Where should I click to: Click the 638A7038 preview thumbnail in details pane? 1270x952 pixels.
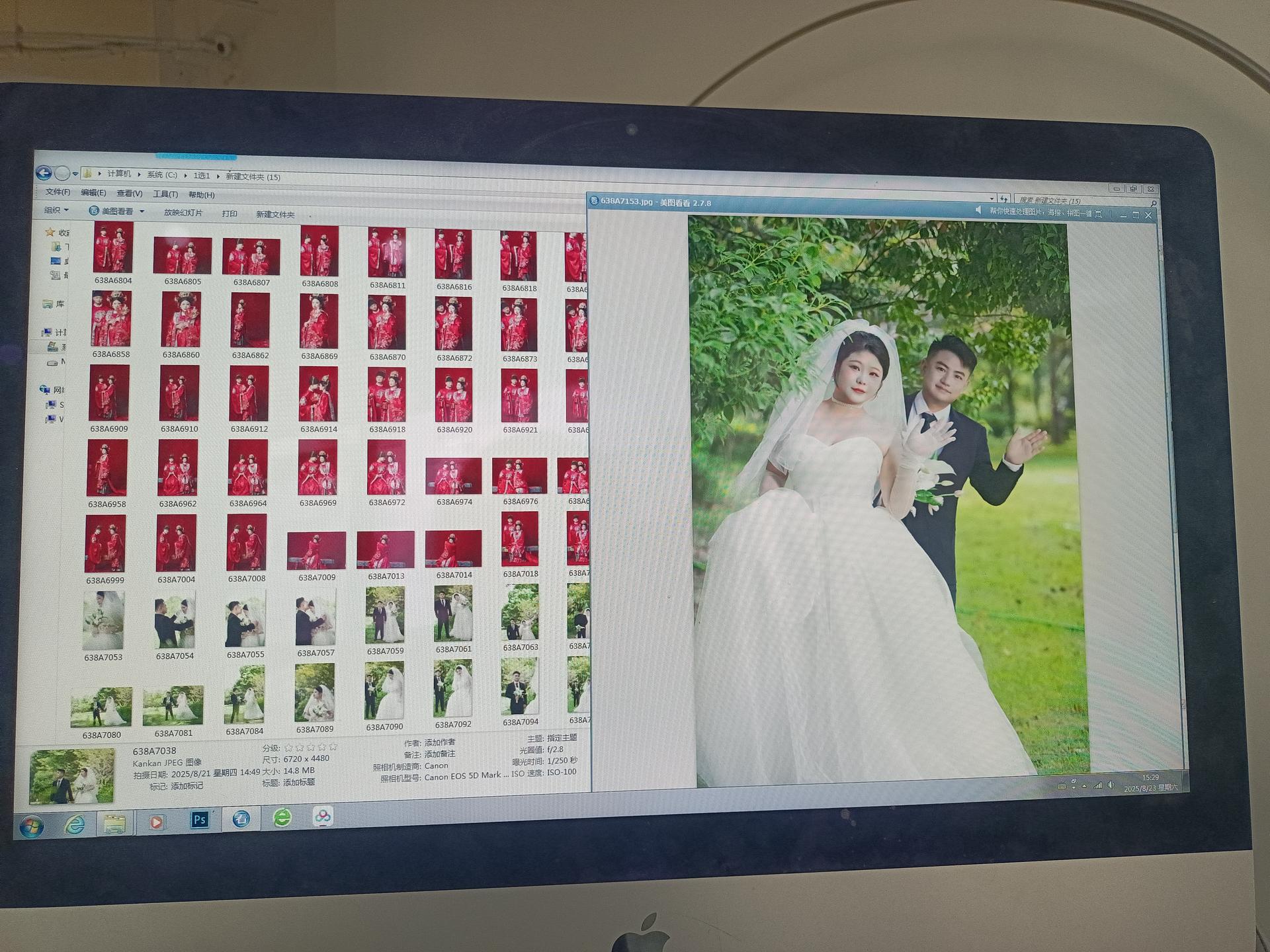72,776
